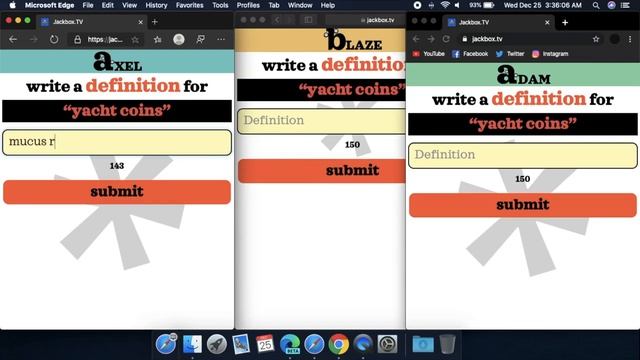Bookmark this page in Chrome
The width and height of the screenshot is (640, 360).
(x=596, y=39)
